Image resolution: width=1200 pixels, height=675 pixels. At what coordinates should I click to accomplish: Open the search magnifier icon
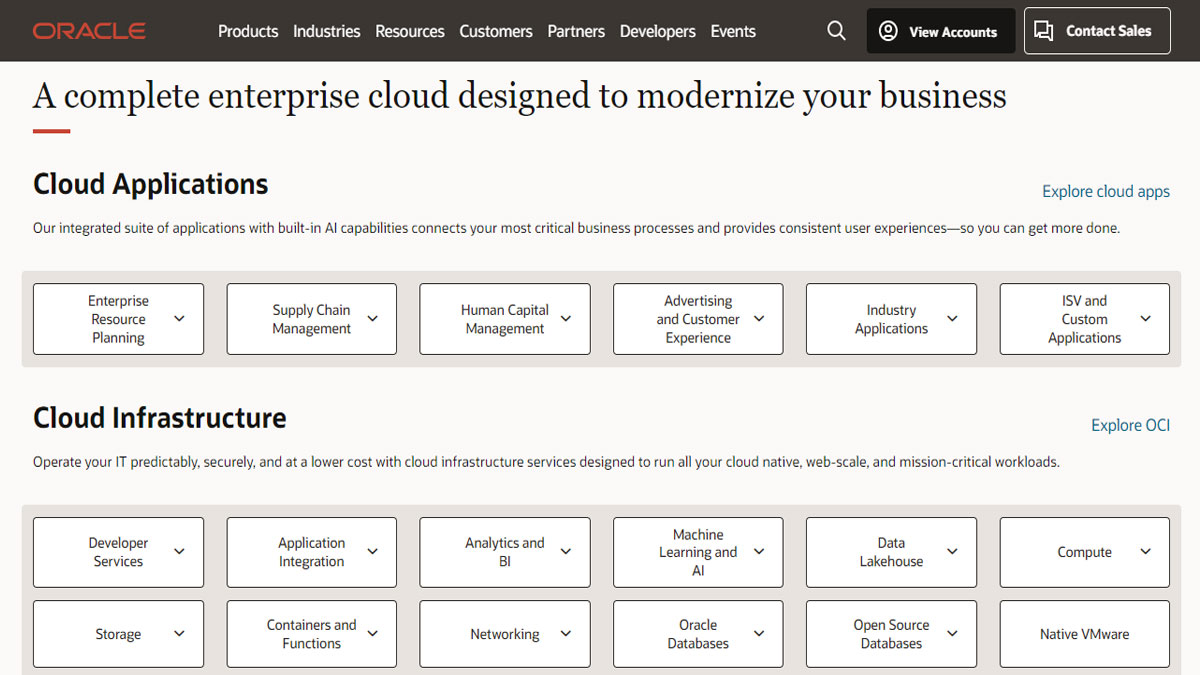click(836, 31)
